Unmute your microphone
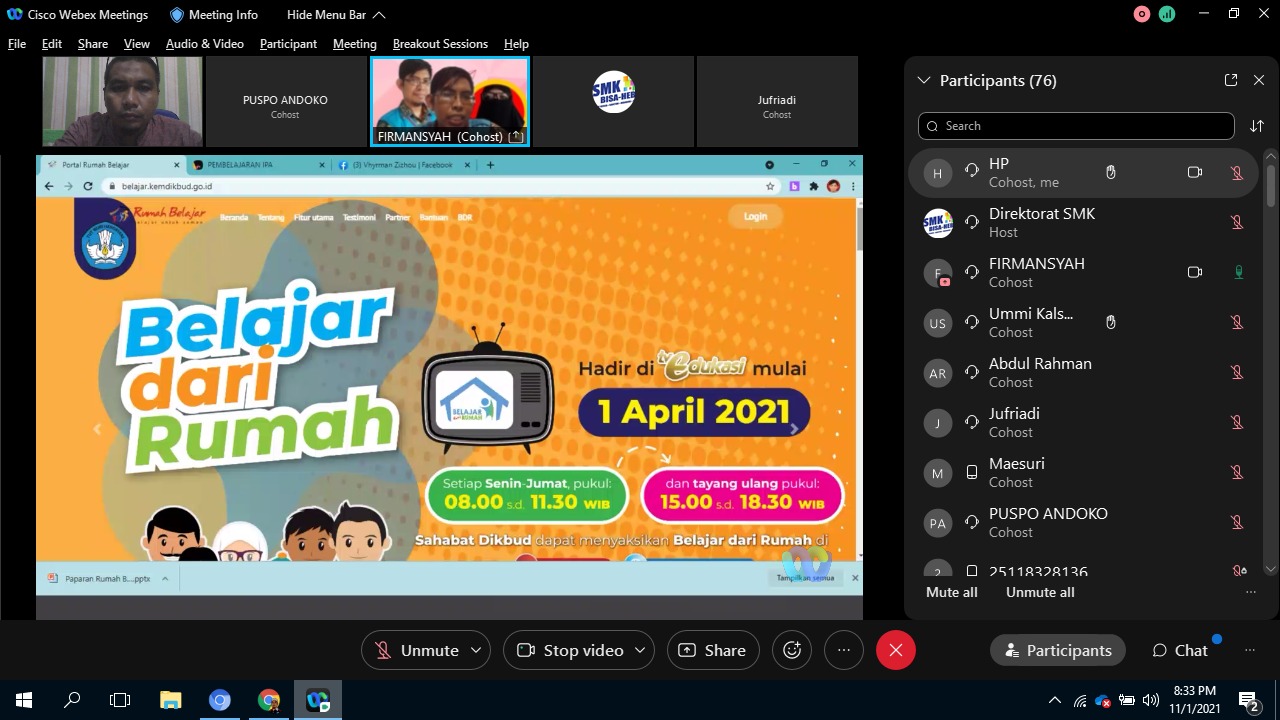The image size is (1280, 720). coord(416,650)
